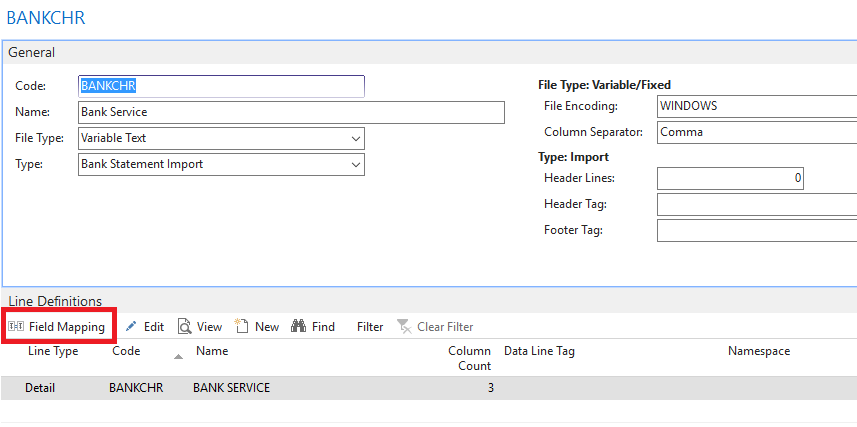Open the Filter option in toolbar
Screen dimensions: 857x427
tap(370, 327)
